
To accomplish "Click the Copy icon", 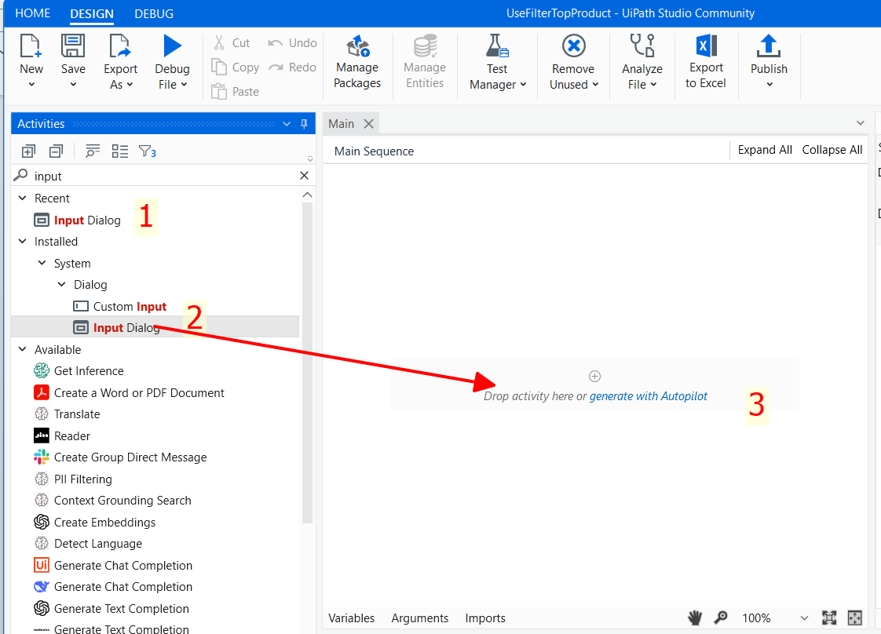I will (x=219, y=67).
